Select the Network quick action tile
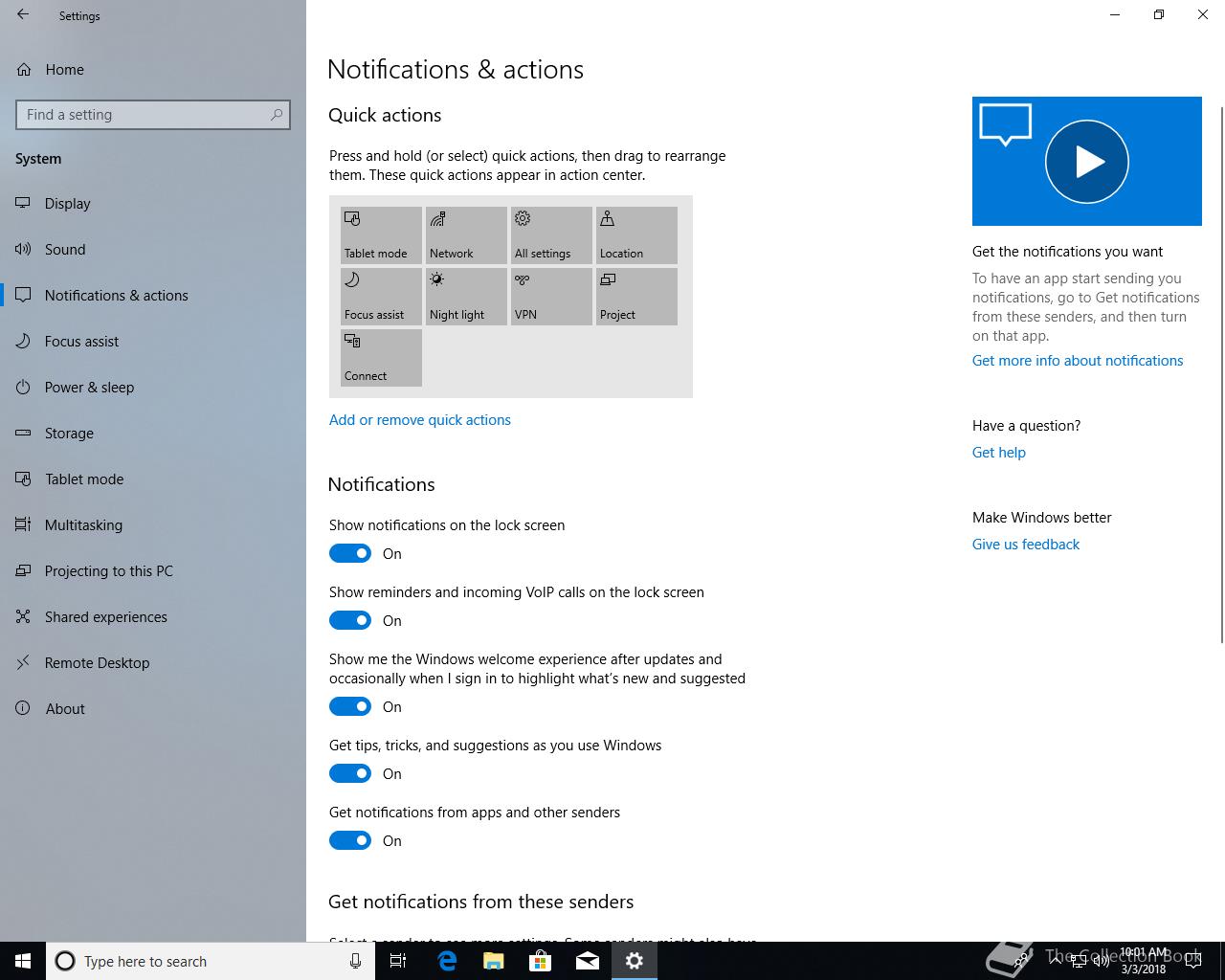The width and height of the screenshot is (1225, 980). [466, 235]
